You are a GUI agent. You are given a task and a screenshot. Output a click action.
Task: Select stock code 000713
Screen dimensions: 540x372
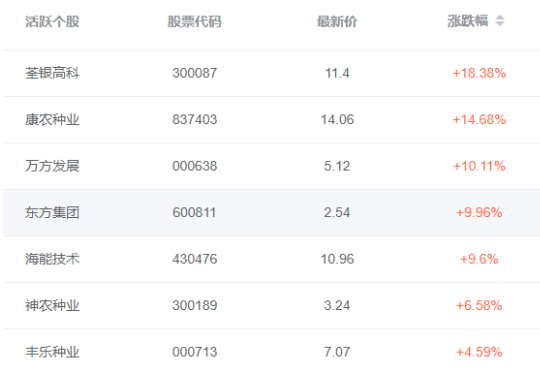[195, 352]
